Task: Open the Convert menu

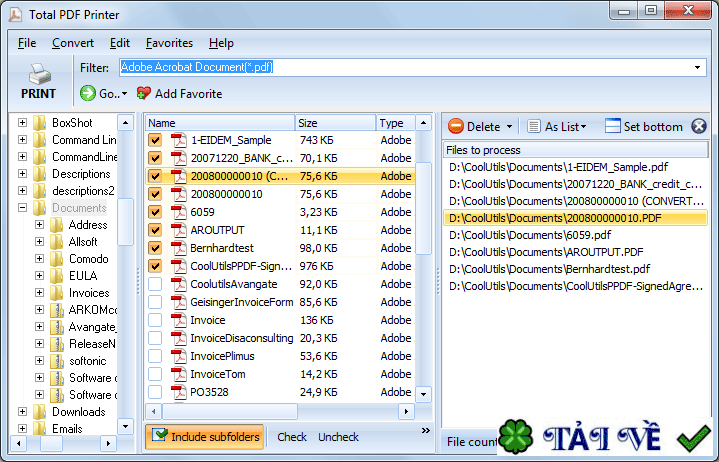Action: [x=73, y=43]
